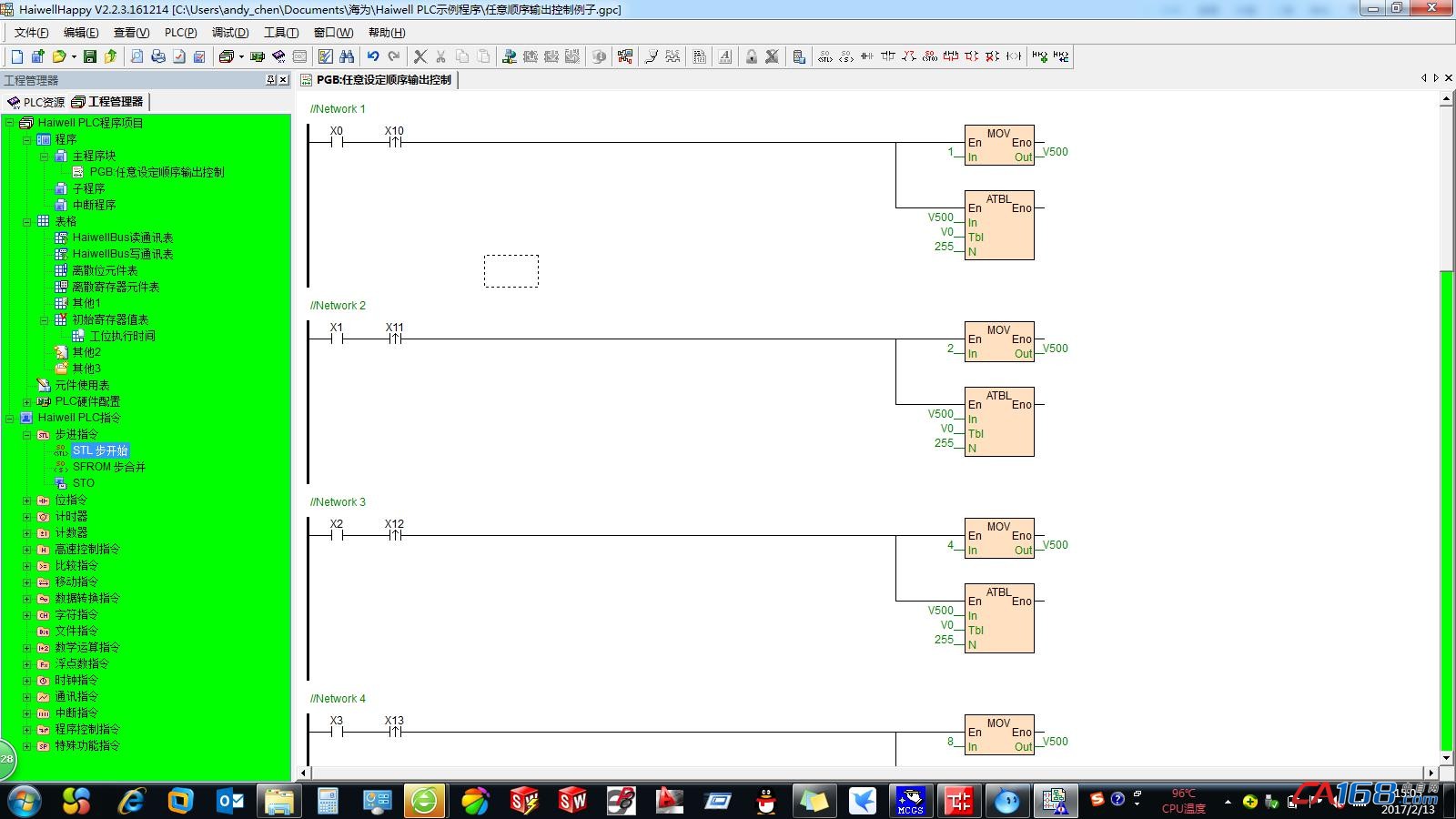Open the 编辑(E) menu
This screenshot has height=819, width=1456.
pos(81,33)
